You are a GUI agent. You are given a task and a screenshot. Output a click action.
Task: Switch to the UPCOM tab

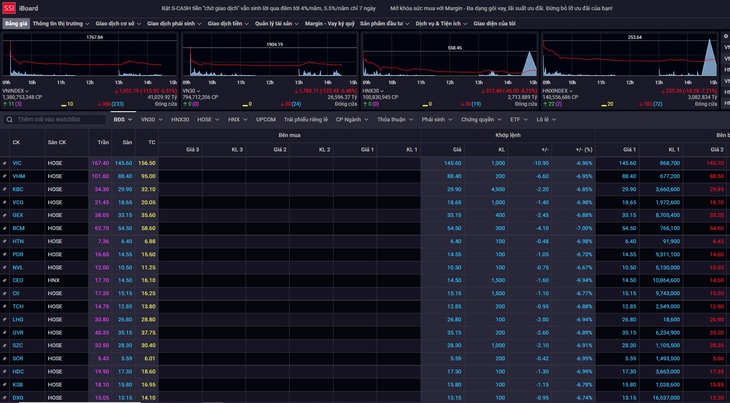point(266,120)
